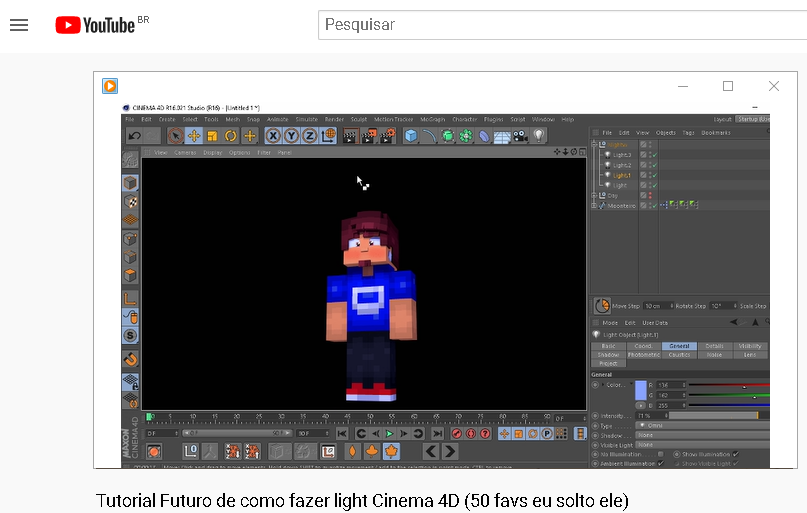
Task: Open the Objects menu in Object Manager
Action: [x=665, y=133]
